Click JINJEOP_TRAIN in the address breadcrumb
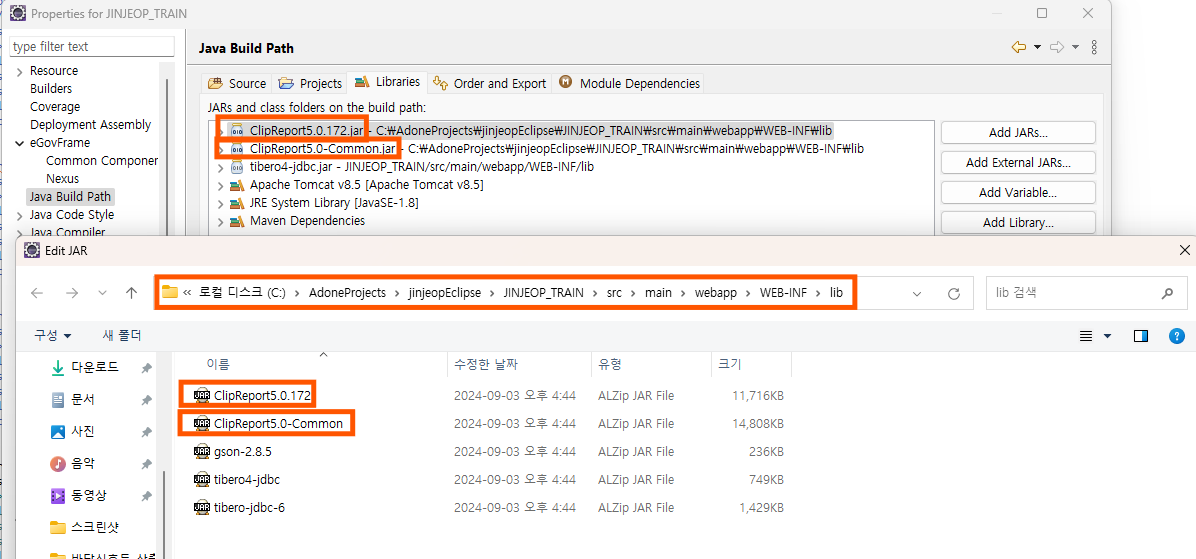Image resolution: width=1196 pixels, height=559 pixels. click(x=543, y=293)
